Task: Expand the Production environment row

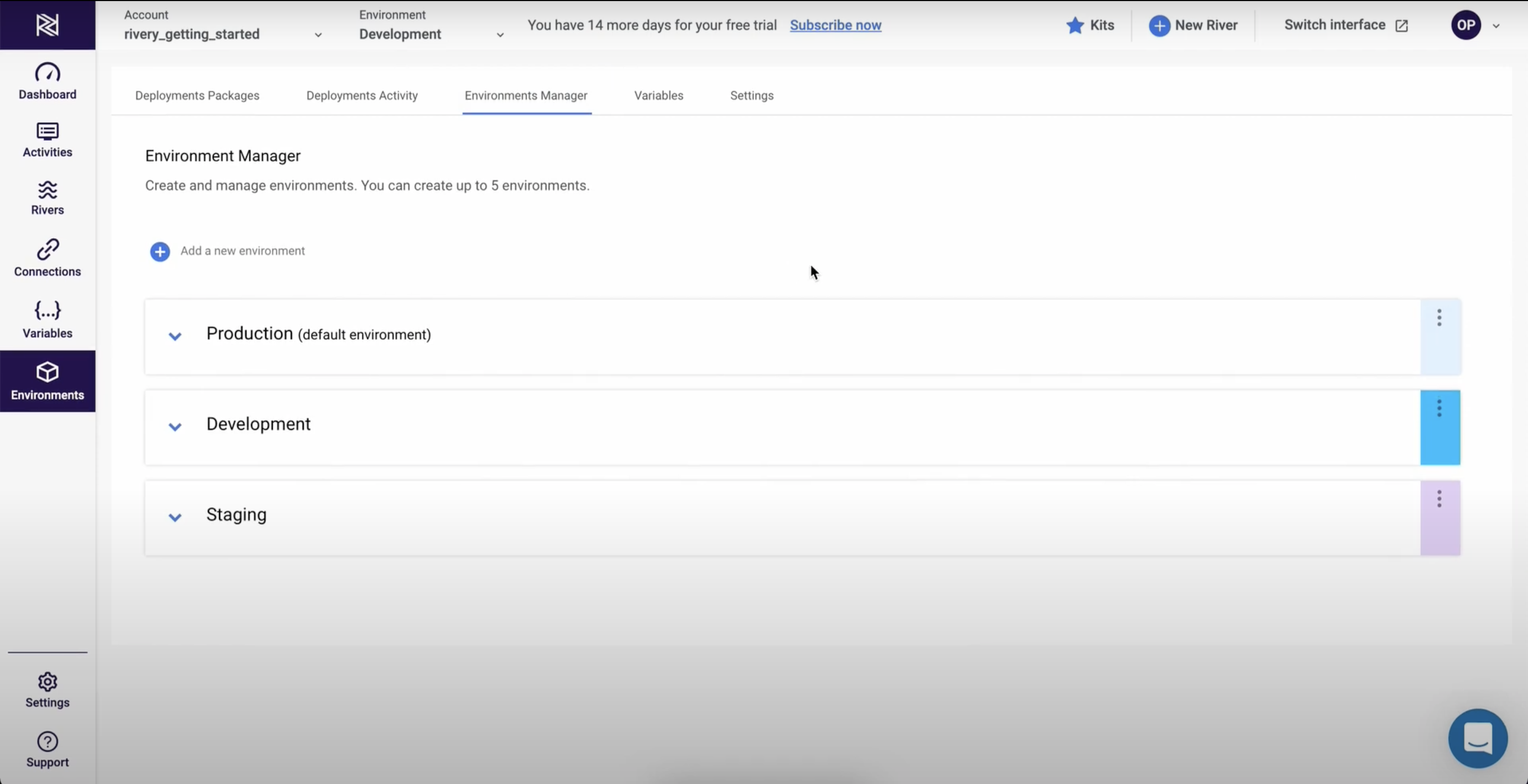Action: pyautogui.click(x=175, y=336)
